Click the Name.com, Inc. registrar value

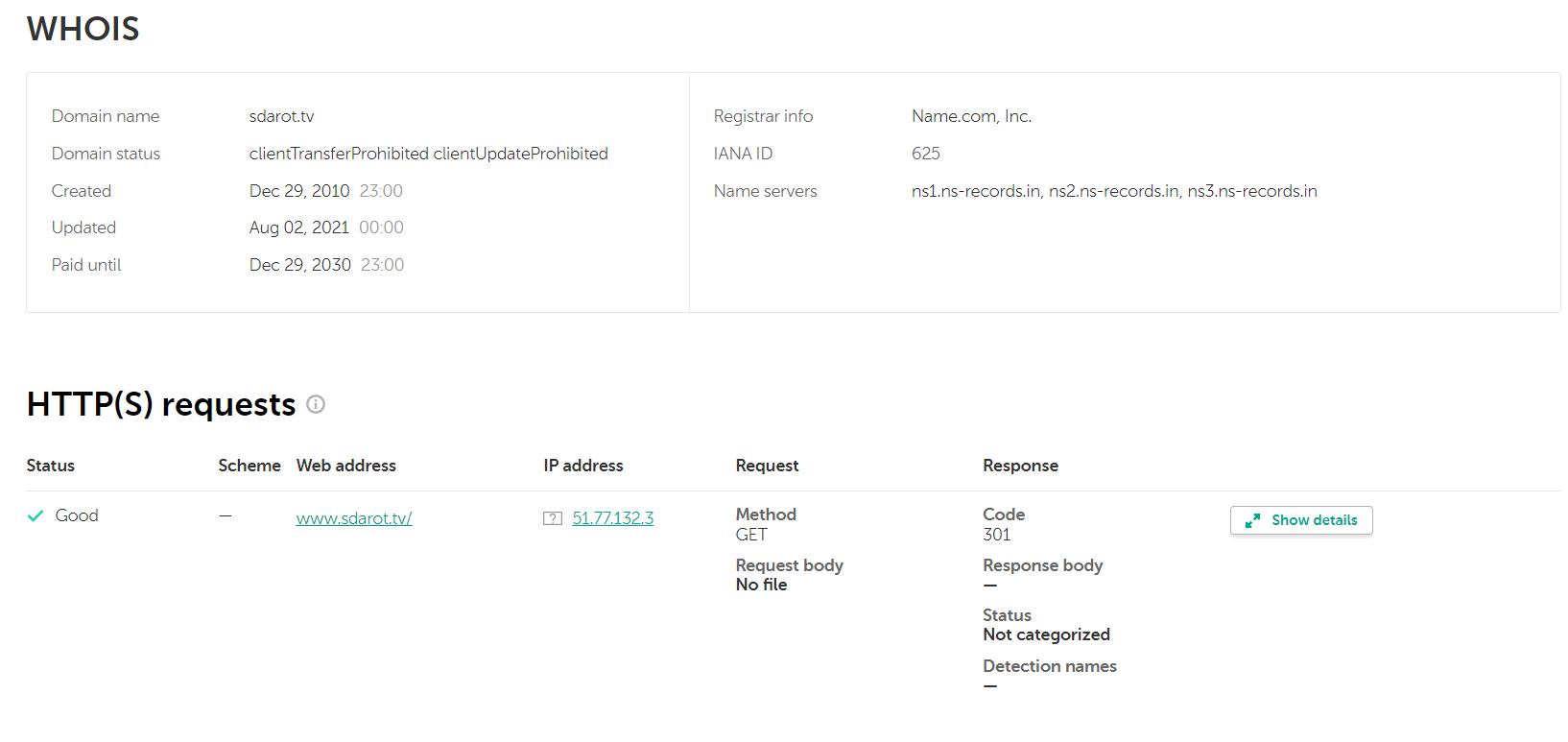(x=971, y=116)
